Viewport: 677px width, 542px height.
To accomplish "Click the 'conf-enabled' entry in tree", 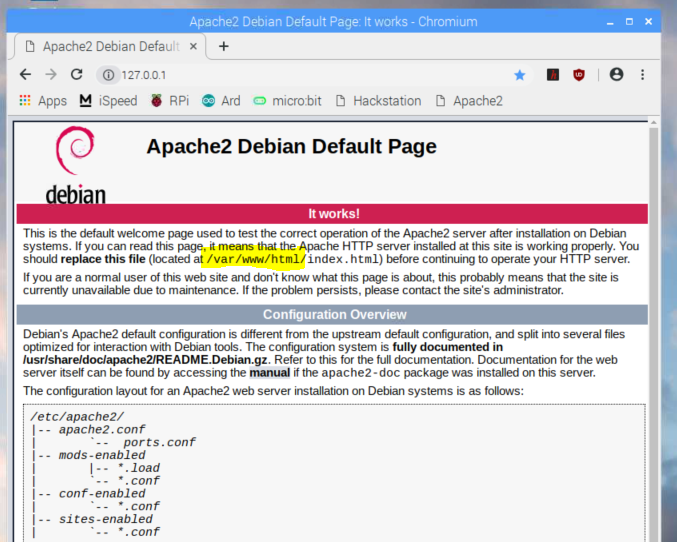I will (x=102, y=494).
